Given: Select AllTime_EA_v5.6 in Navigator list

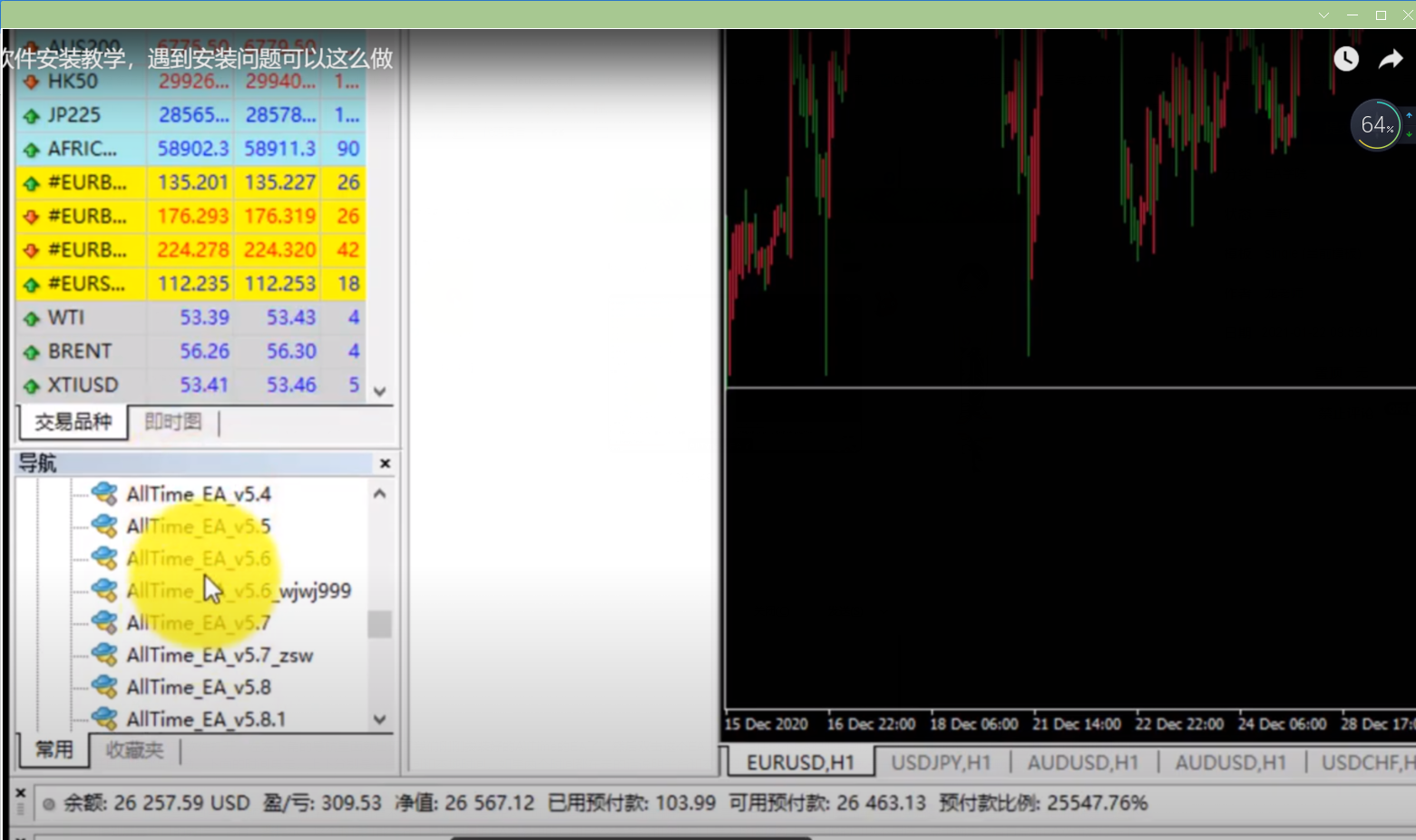Looking at the screenshot, I should pyautogui.click(x=199, y=558).
